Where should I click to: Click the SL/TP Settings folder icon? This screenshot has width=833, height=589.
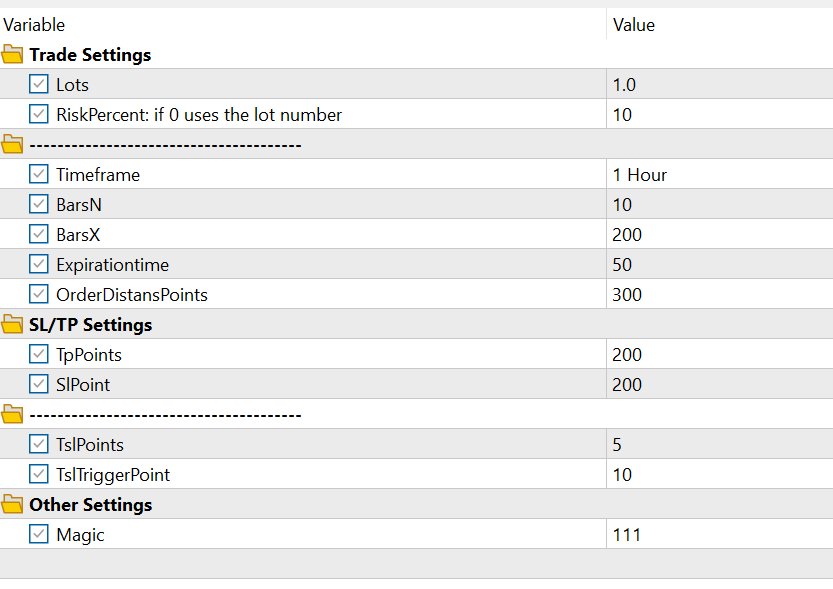pyautogui.click(x=12, y=324)
